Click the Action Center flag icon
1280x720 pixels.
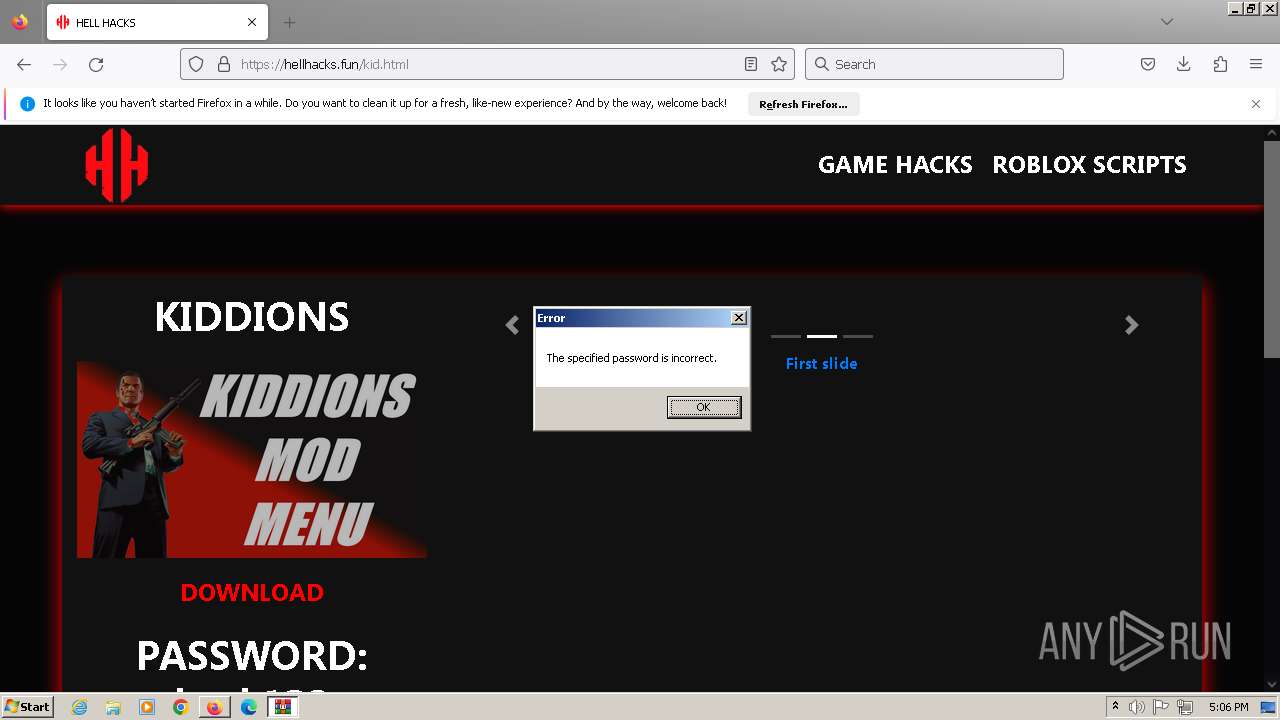1161,707
